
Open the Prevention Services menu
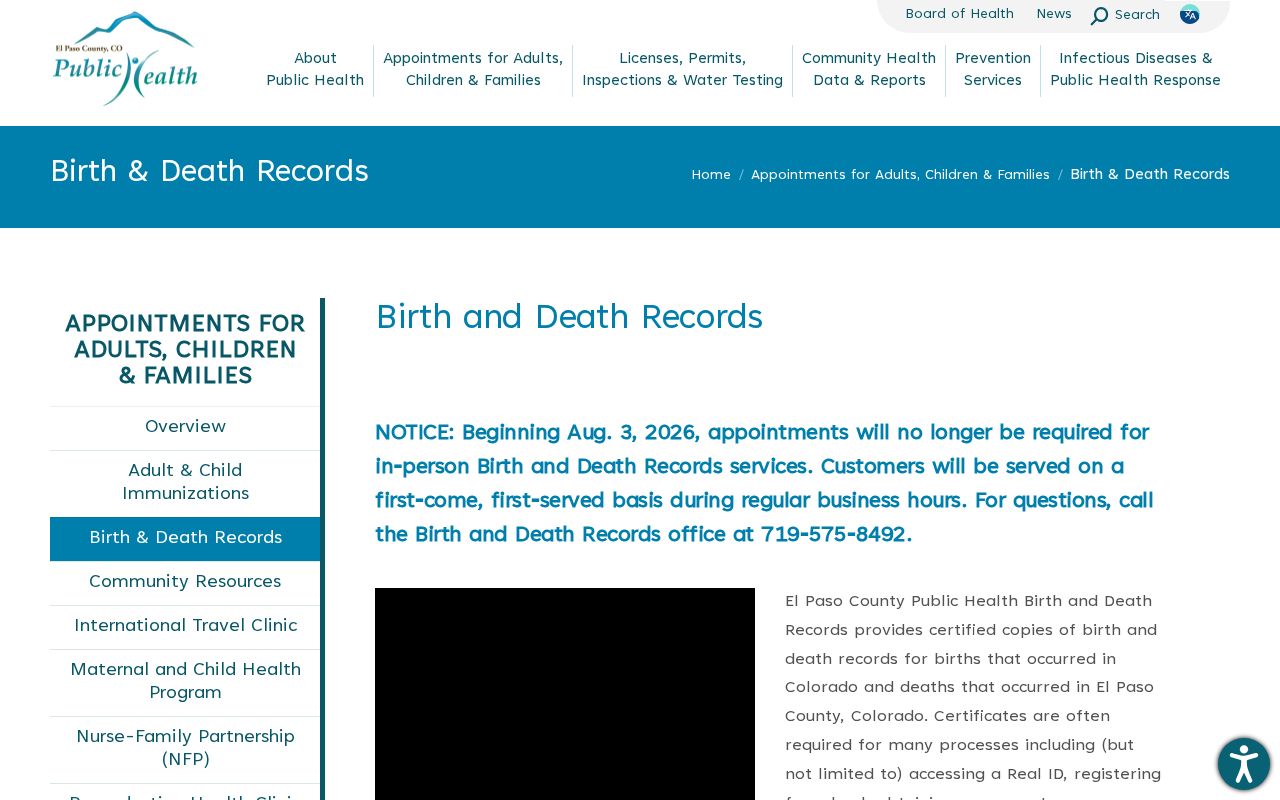(x=993, y=69)
